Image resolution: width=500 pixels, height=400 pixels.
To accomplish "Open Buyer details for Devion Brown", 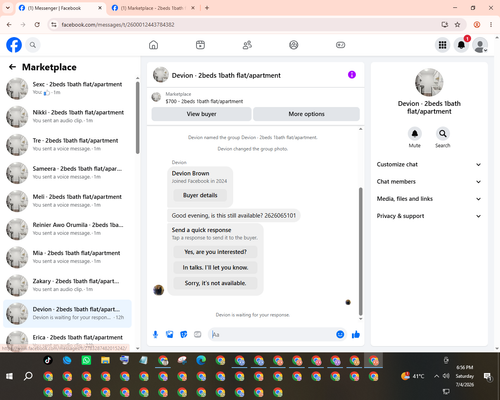I will pos(200,195).
